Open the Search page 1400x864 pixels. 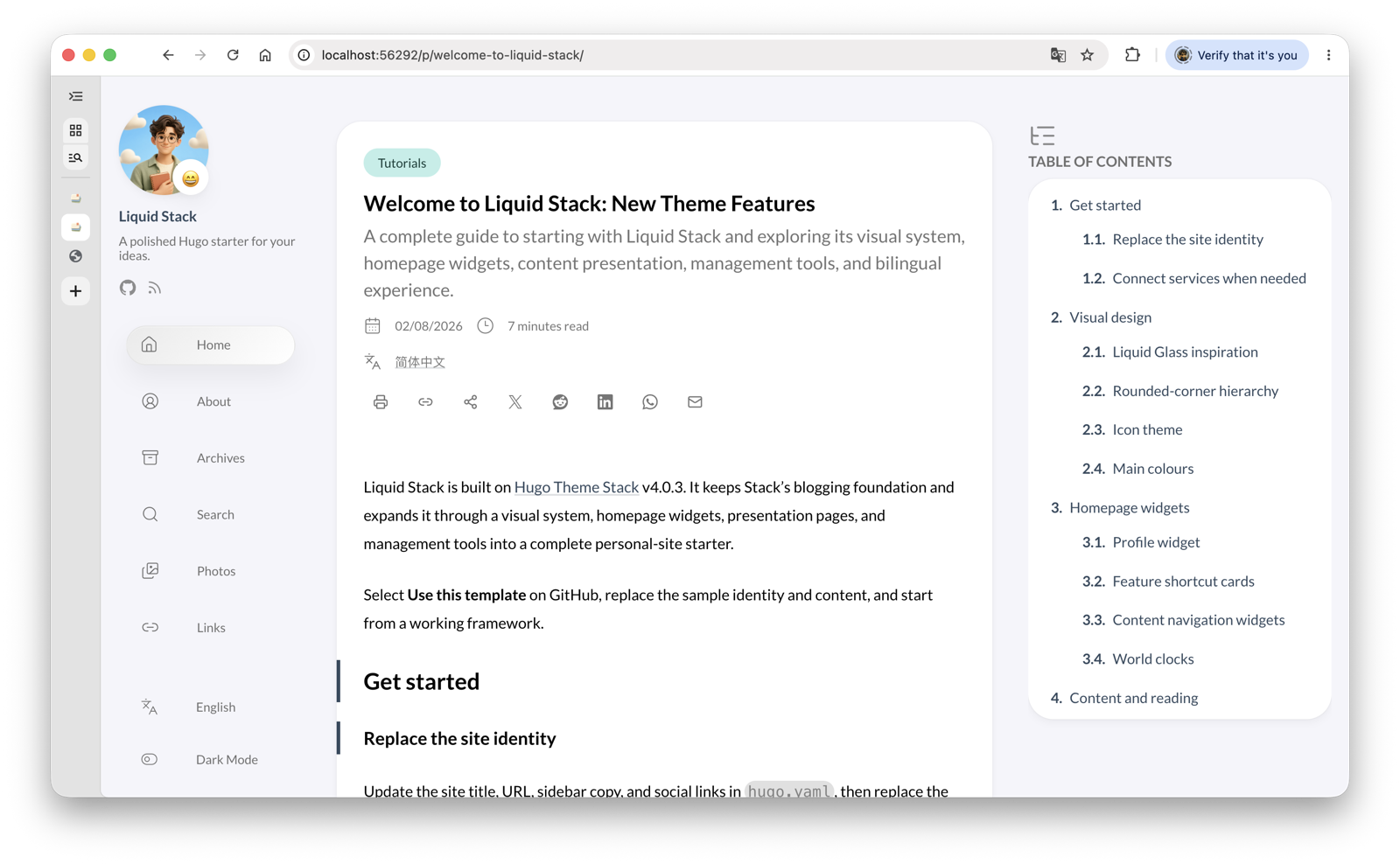(x=210, y=514)
